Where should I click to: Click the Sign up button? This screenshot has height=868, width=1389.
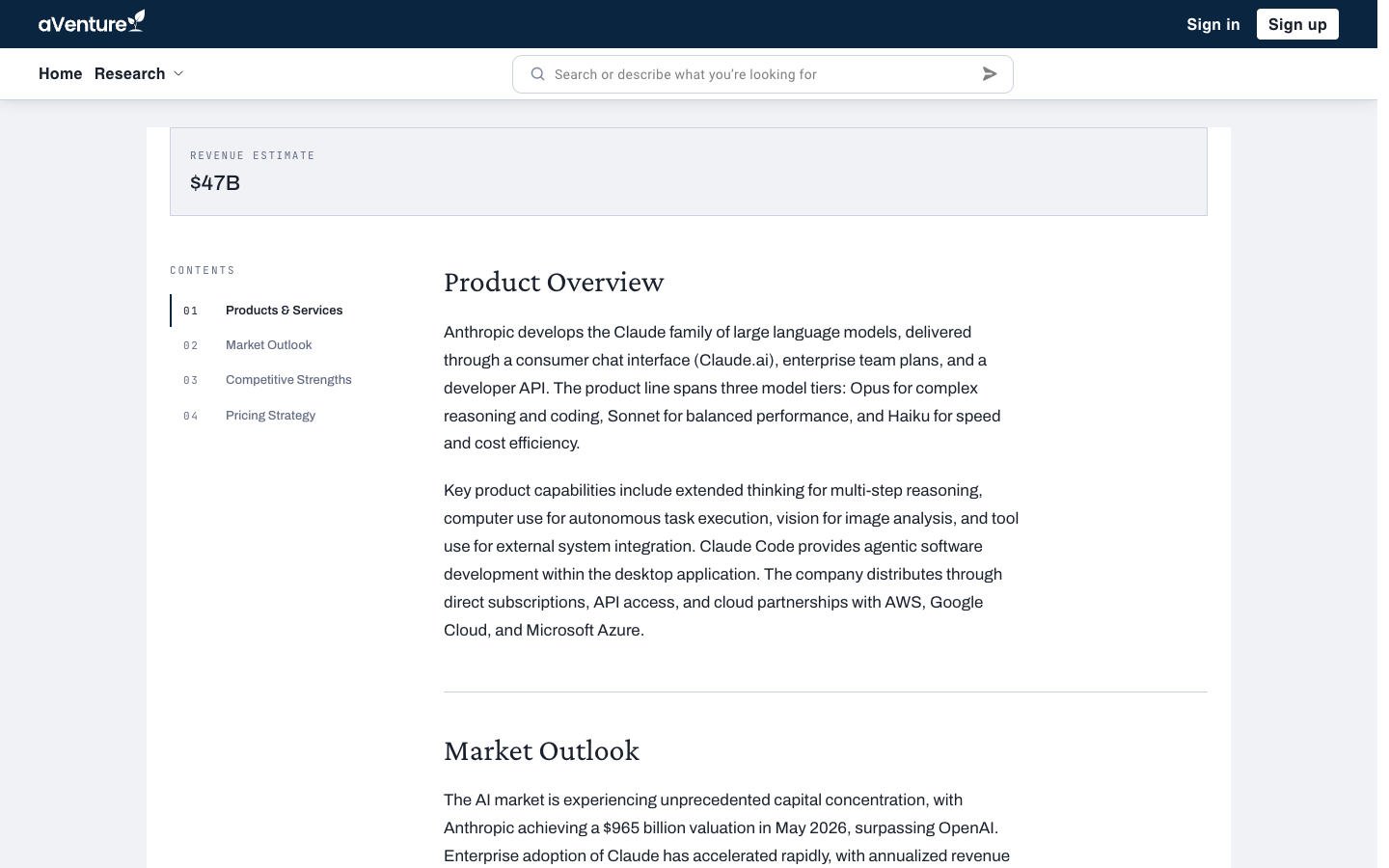[x=1297, y=24]
